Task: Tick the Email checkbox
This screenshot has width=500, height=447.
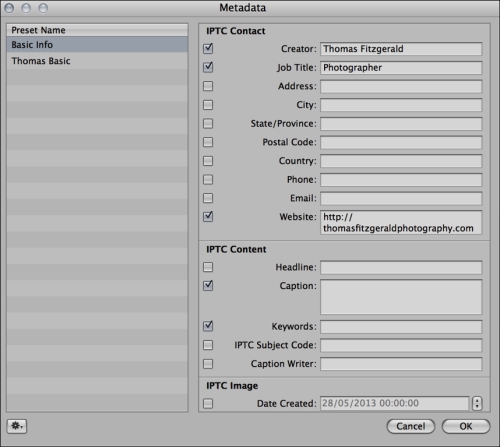Action: point(208,198)
